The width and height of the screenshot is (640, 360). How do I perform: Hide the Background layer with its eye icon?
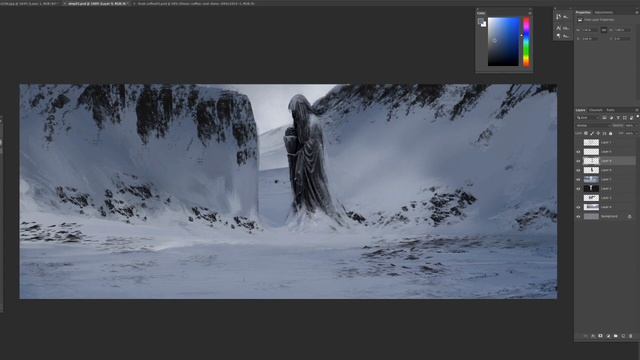point(578,216)
